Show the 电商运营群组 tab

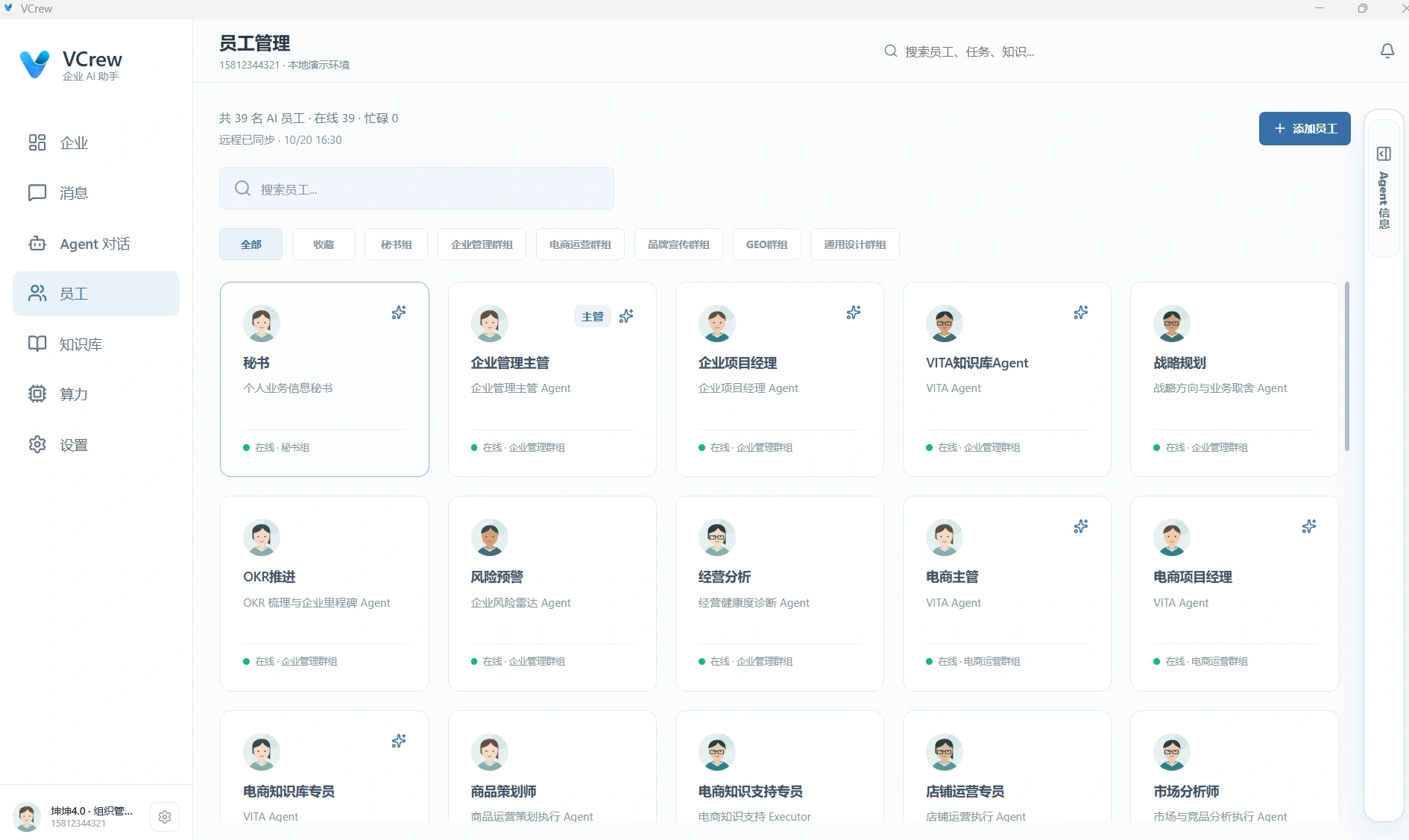580,244
